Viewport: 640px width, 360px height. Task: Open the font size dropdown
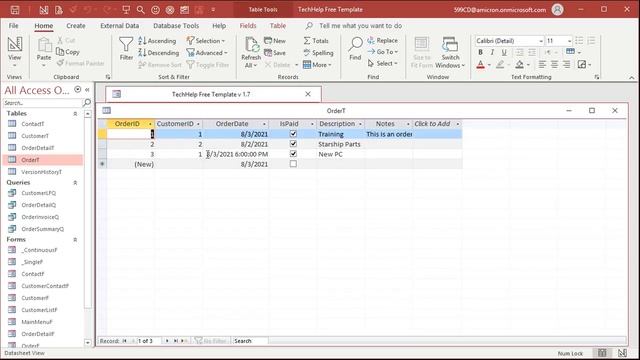pyautogui.click(x=569, y=41)
